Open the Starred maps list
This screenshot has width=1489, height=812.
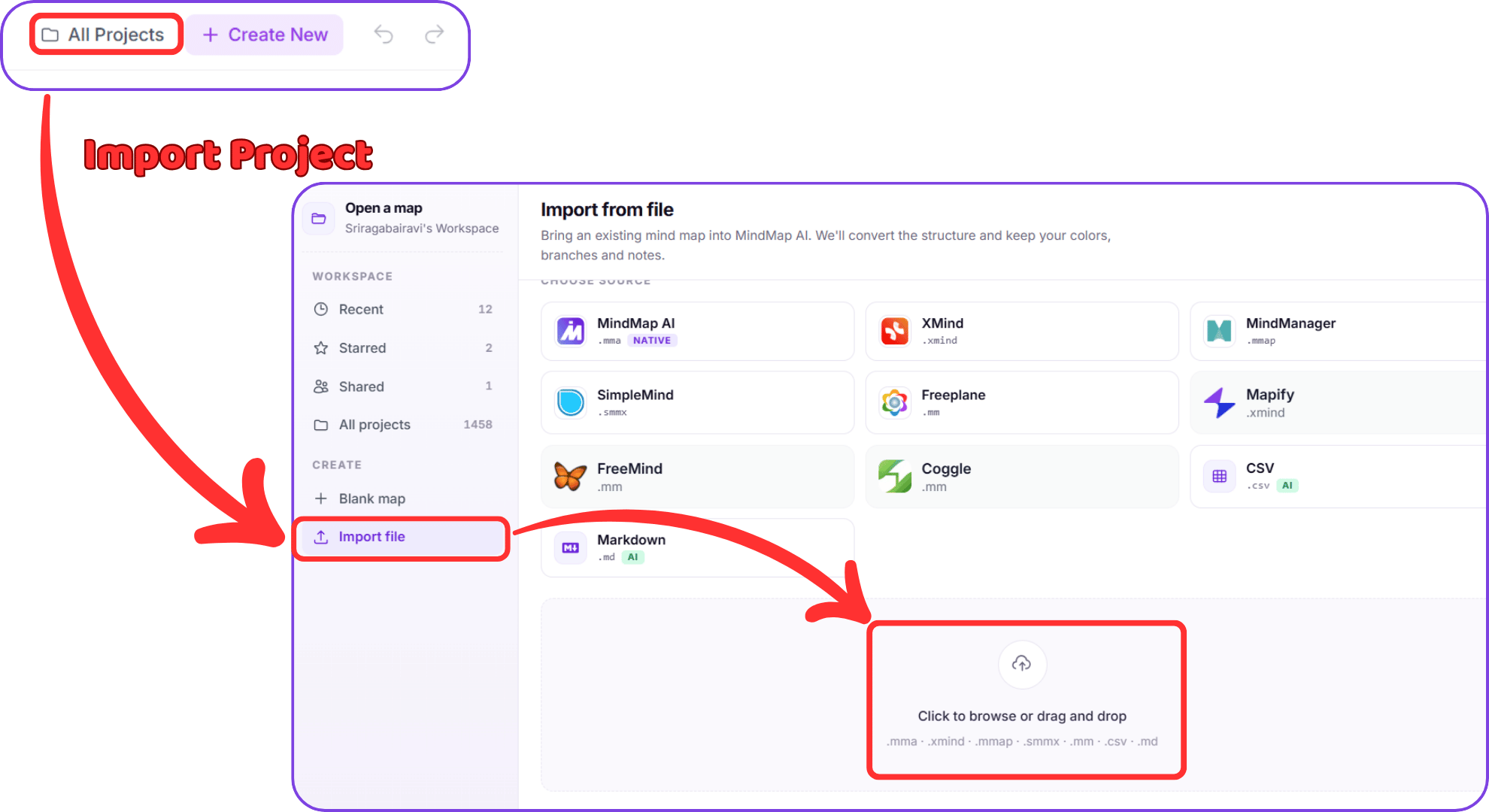(402, 348)
